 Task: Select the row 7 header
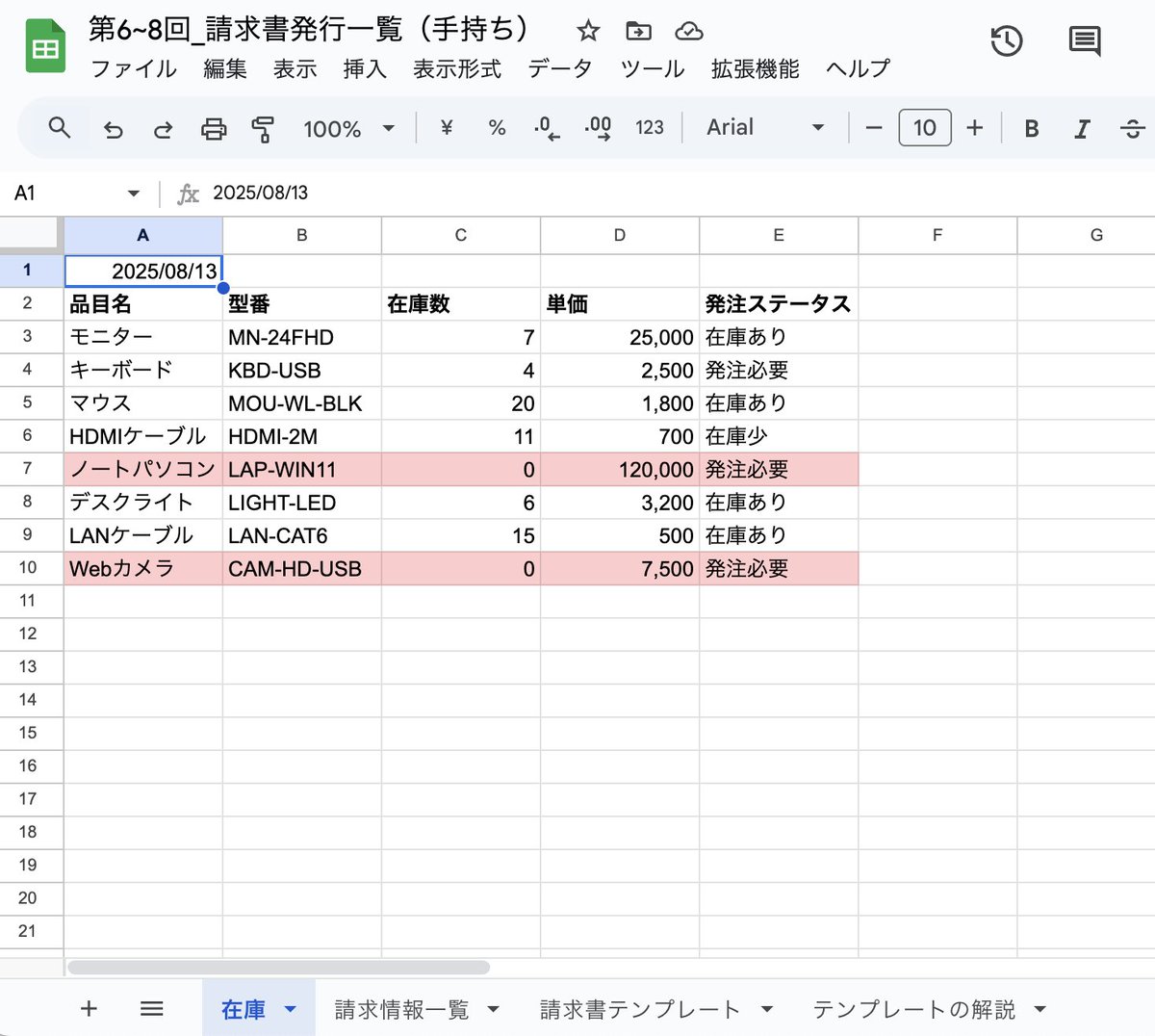(27, 469)
